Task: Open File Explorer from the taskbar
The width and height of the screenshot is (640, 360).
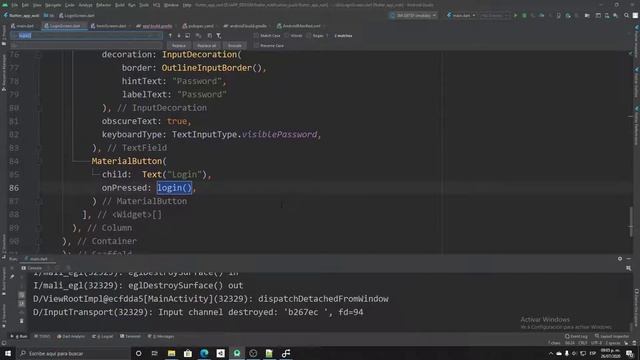Action: (x=171, y=353)
